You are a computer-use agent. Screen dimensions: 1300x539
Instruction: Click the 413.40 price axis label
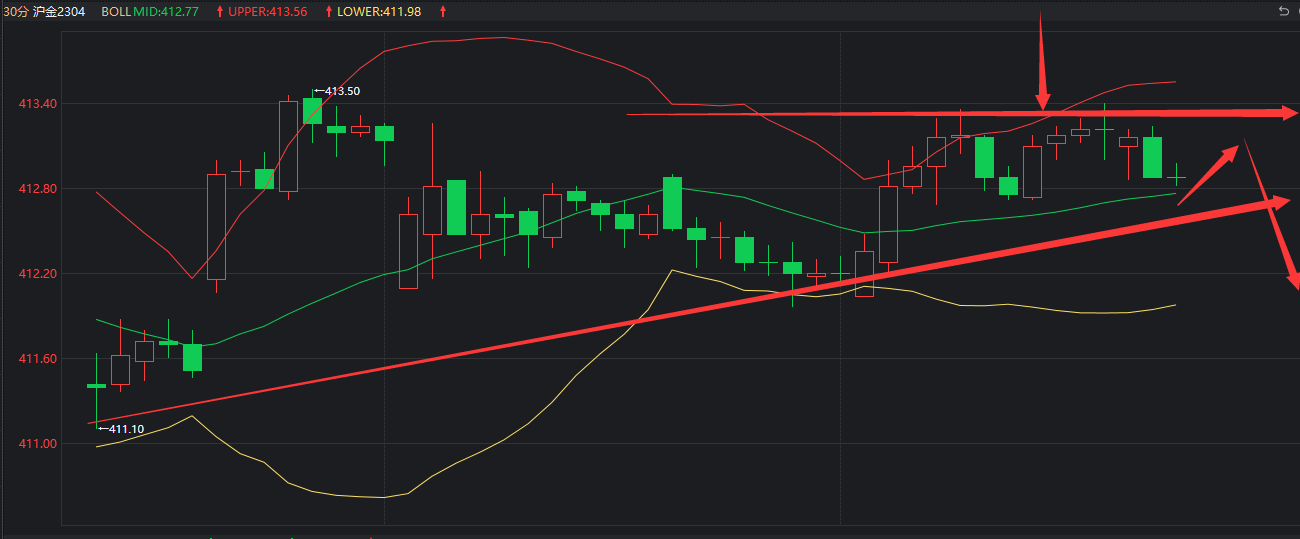[37, 104]
